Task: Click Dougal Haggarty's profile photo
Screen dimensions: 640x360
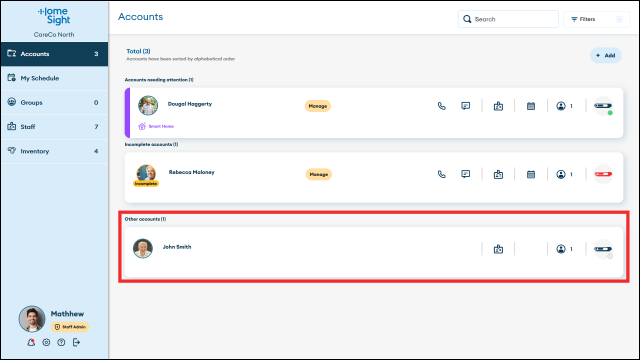Action: (148, 106)
